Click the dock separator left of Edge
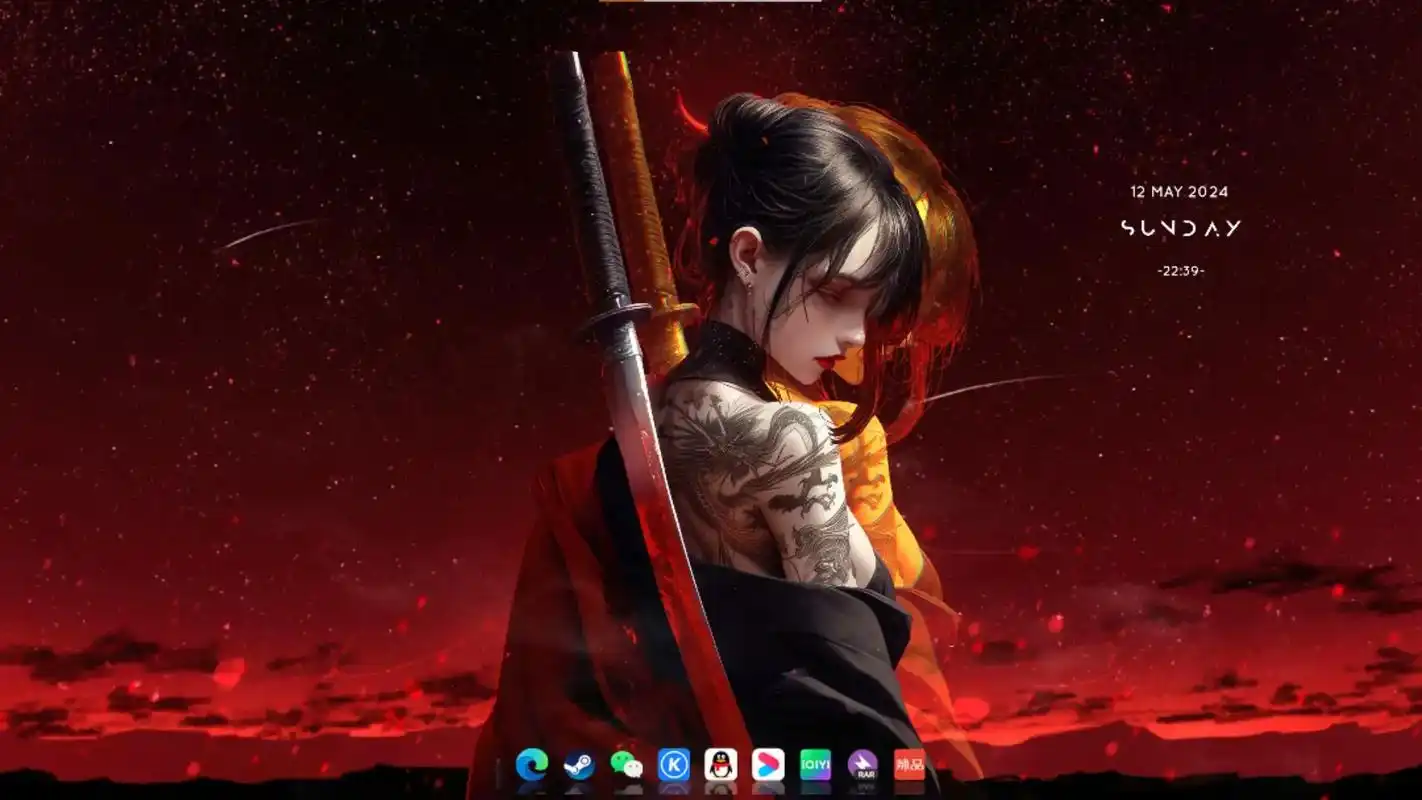Image resolution: width=1422 pixels, height=800 pixels. (498, 770)
